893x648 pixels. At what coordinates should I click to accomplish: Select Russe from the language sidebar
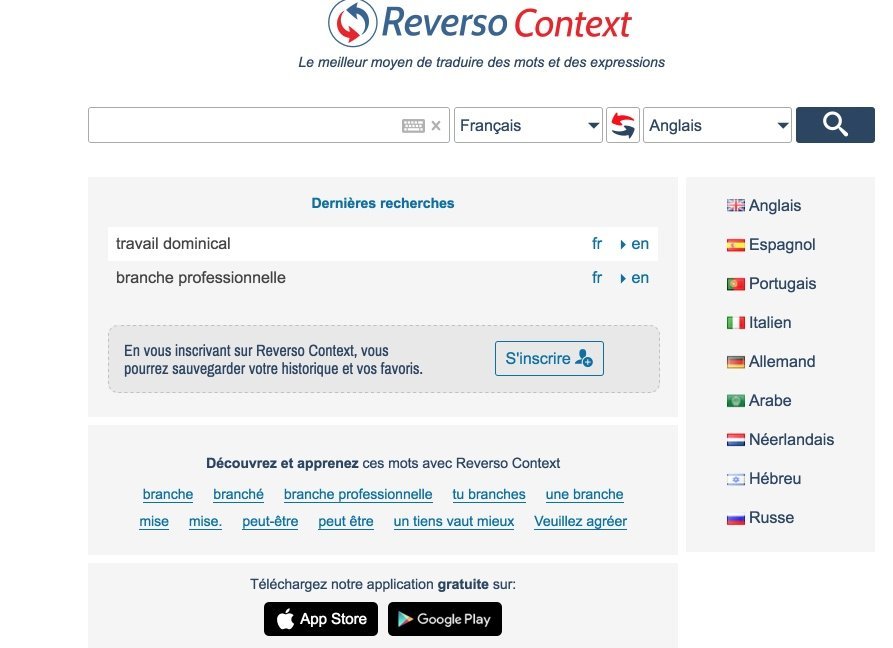tap(773, 517)
